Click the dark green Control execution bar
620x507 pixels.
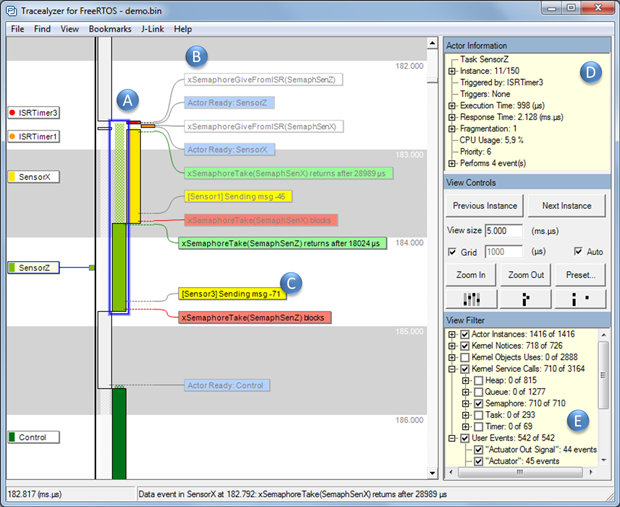[119, 433]
